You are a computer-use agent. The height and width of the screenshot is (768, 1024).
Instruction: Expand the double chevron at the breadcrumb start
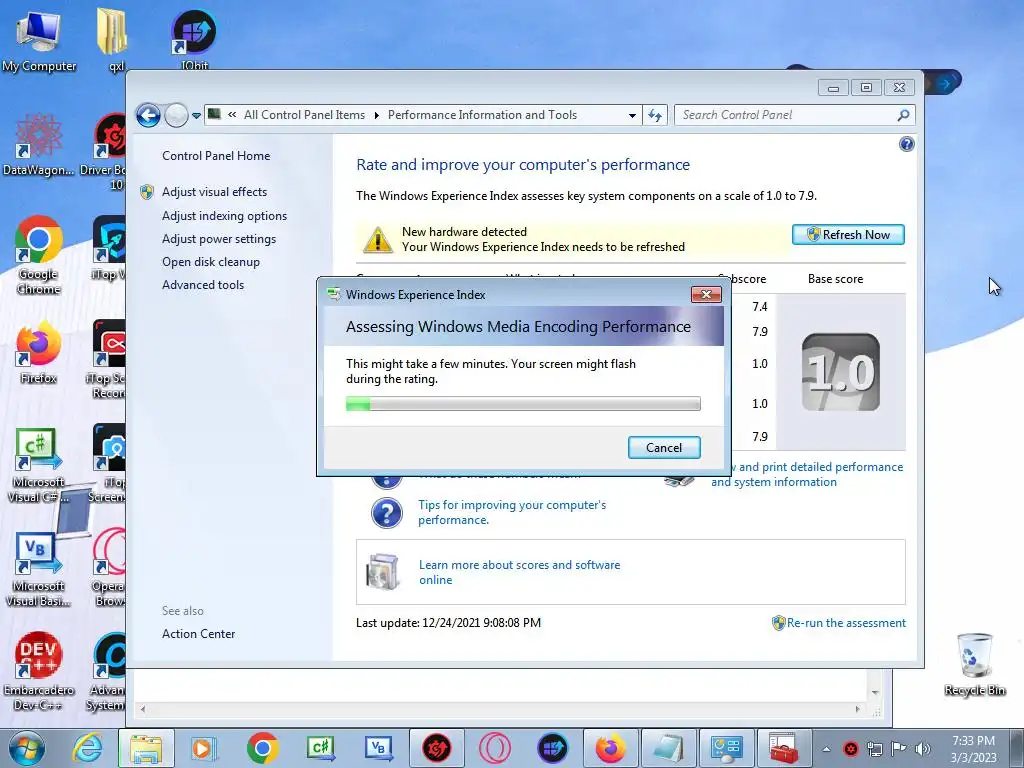pyautogui.click(x=232, y=115)
